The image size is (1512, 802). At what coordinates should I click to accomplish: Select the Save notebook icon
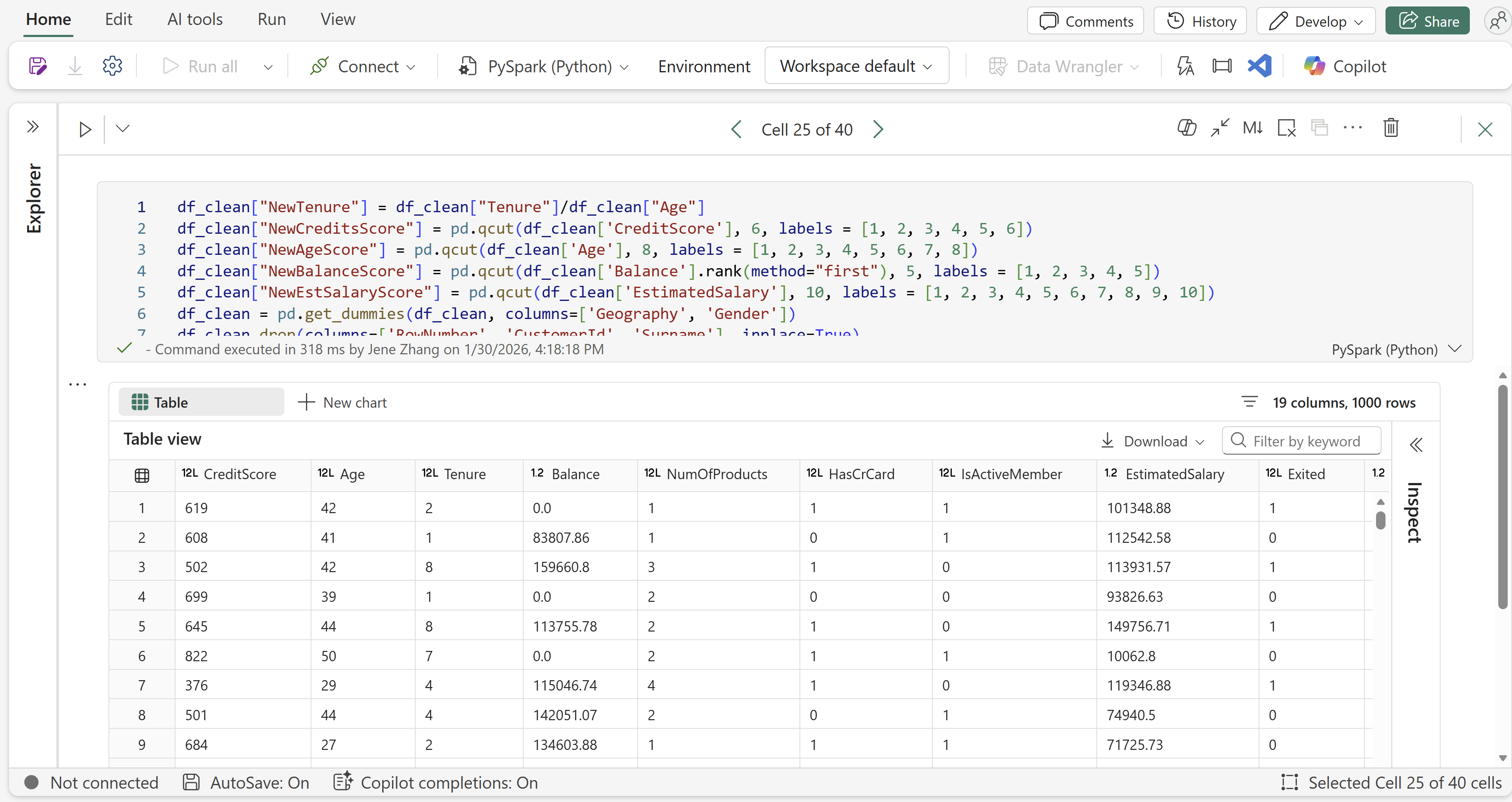click(37, 65)
